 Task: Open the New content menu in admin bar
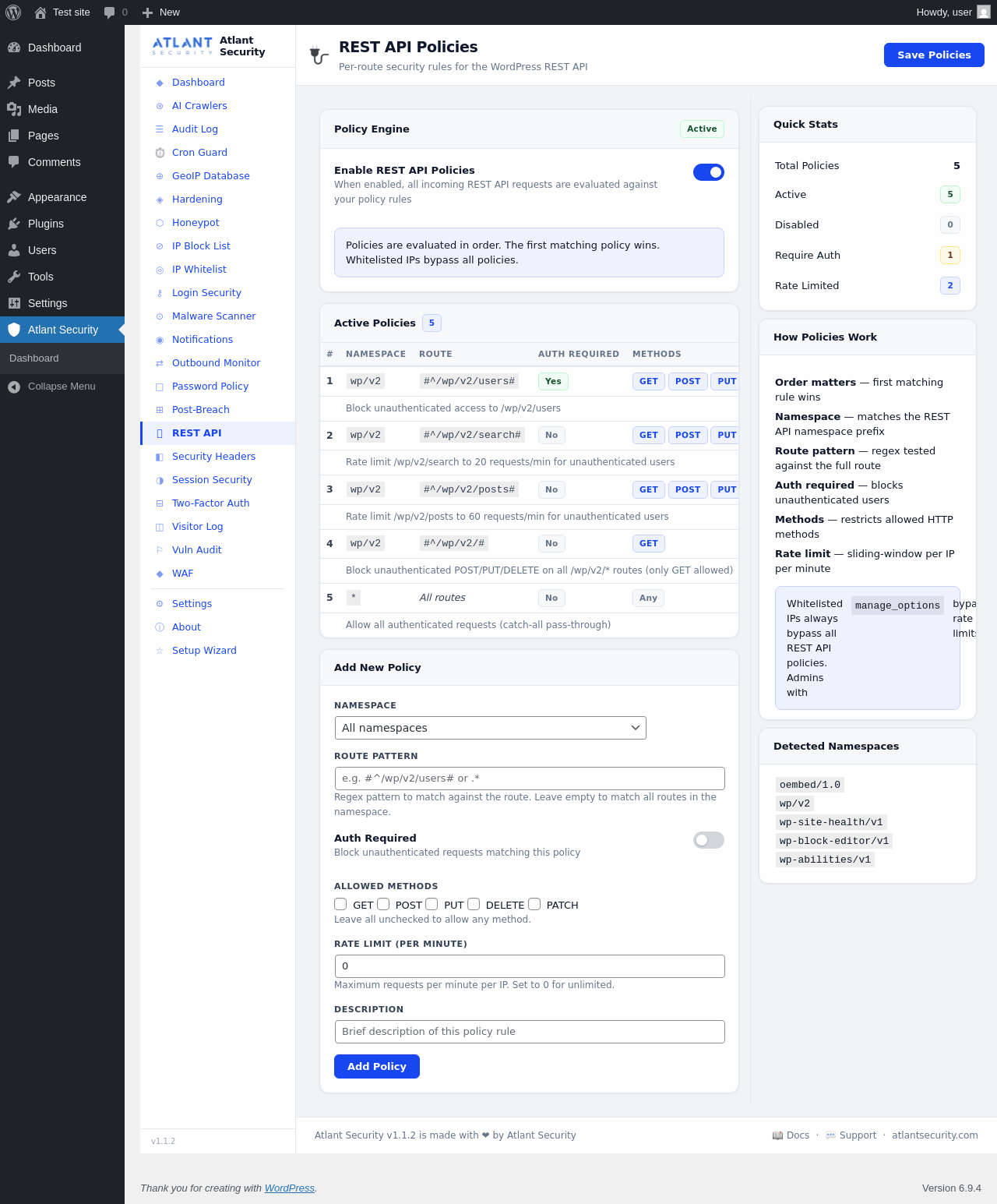[x=161, y=12]
